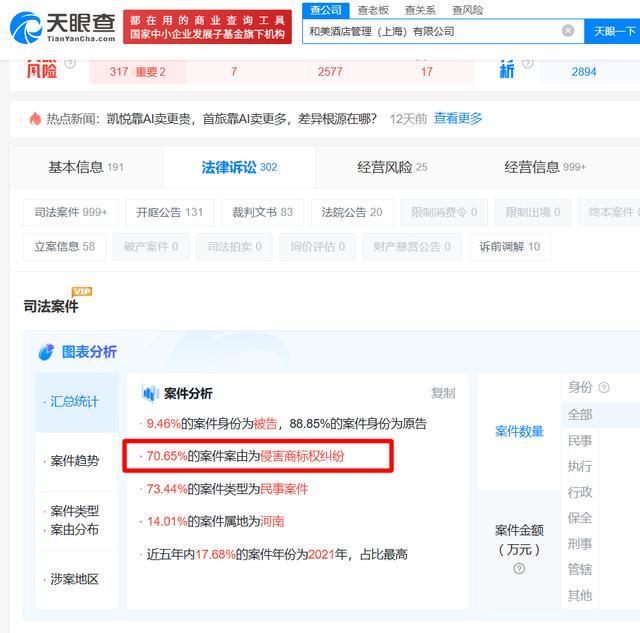Viewport: 640px width, 633px height.
Task: Select 案件类型 in the chart sidebar
Action: [x=75, y=511]
